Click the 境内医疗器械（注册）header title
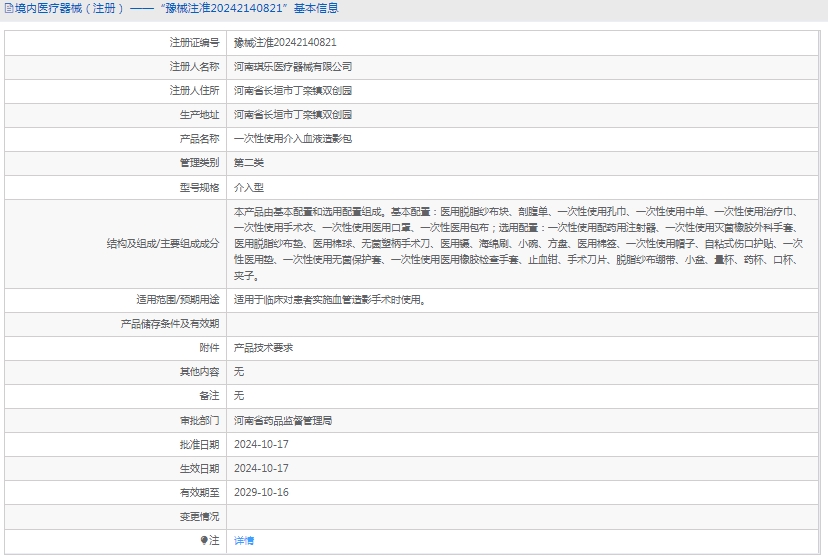Screen dimensions: 828x559 click(x=69, y=8)
